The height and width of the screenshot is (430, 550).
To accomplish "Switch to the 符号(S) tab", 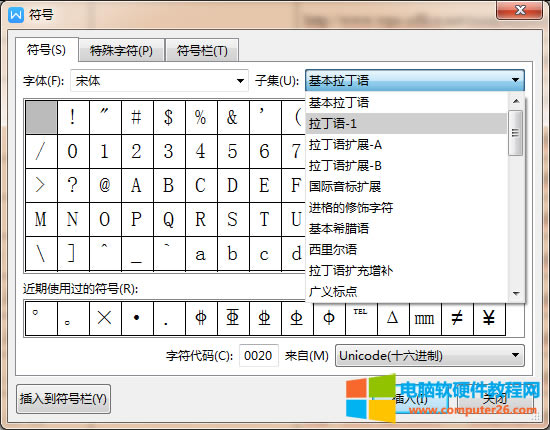I will 47,50.
